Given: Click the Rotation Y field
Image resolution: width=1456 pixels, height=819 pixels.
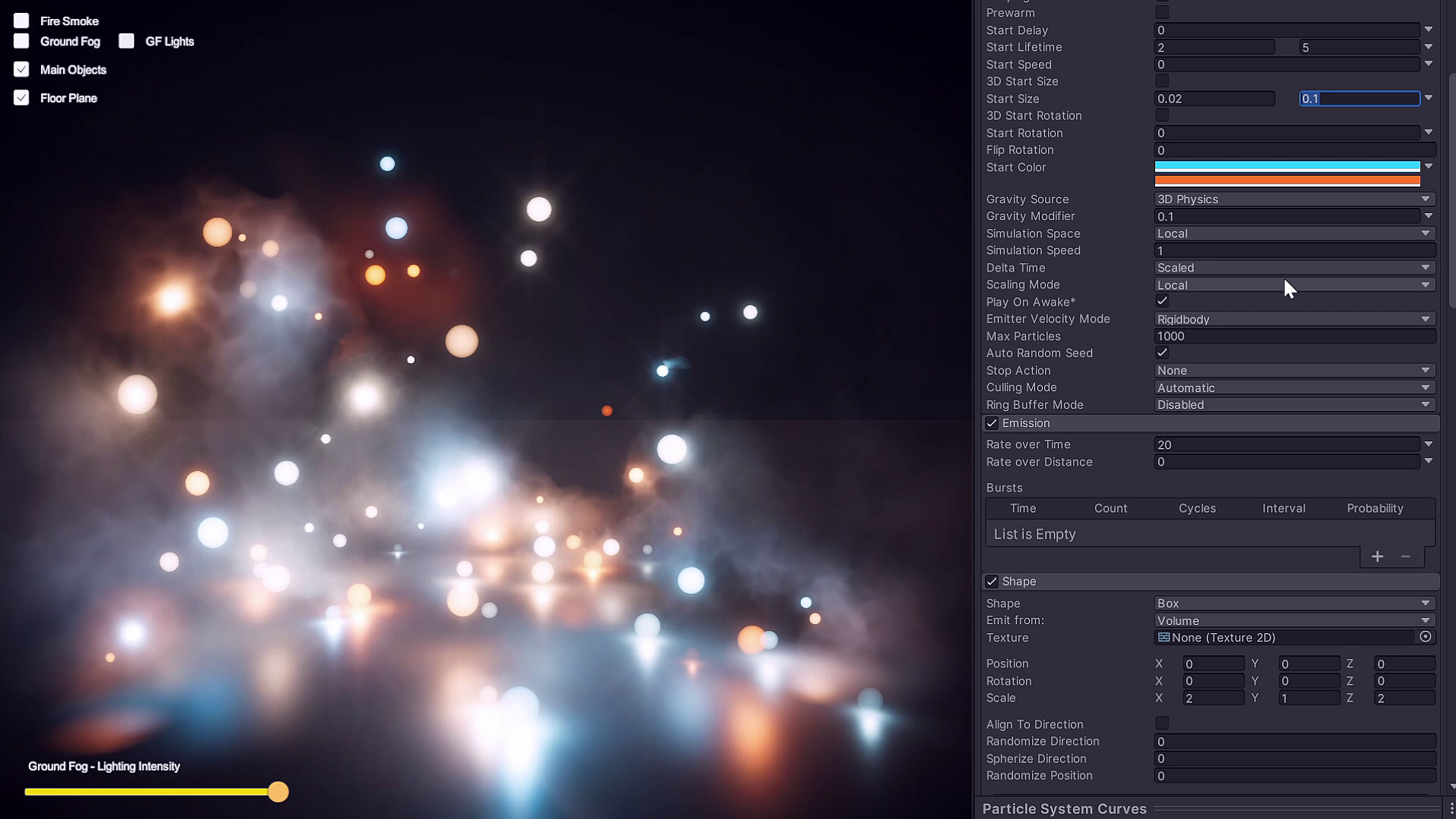Looking at the screenshot, I should (x=1309, y=681).
